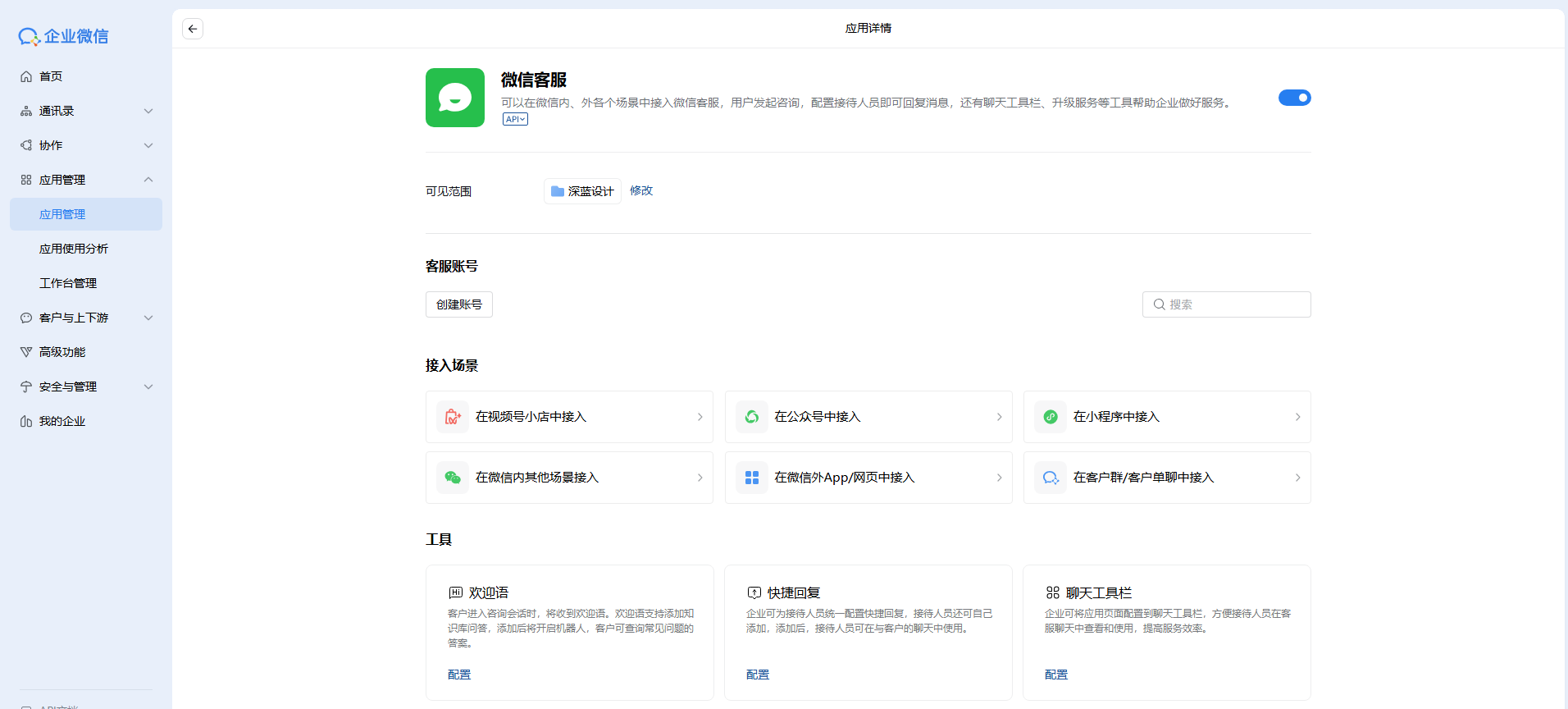Click the 在小程序中接入 label
This screenshot has width=1568, height=709.
click(1116, 417)
